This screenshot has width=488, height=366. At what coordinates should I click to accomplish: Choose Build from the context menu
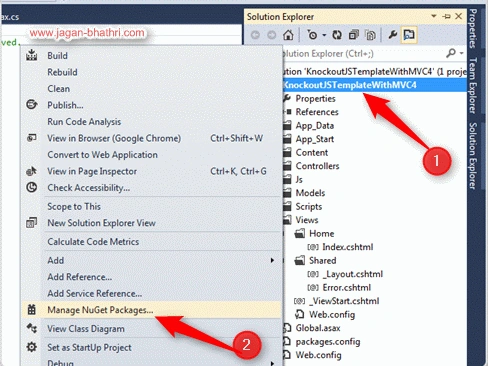point(152,56)
